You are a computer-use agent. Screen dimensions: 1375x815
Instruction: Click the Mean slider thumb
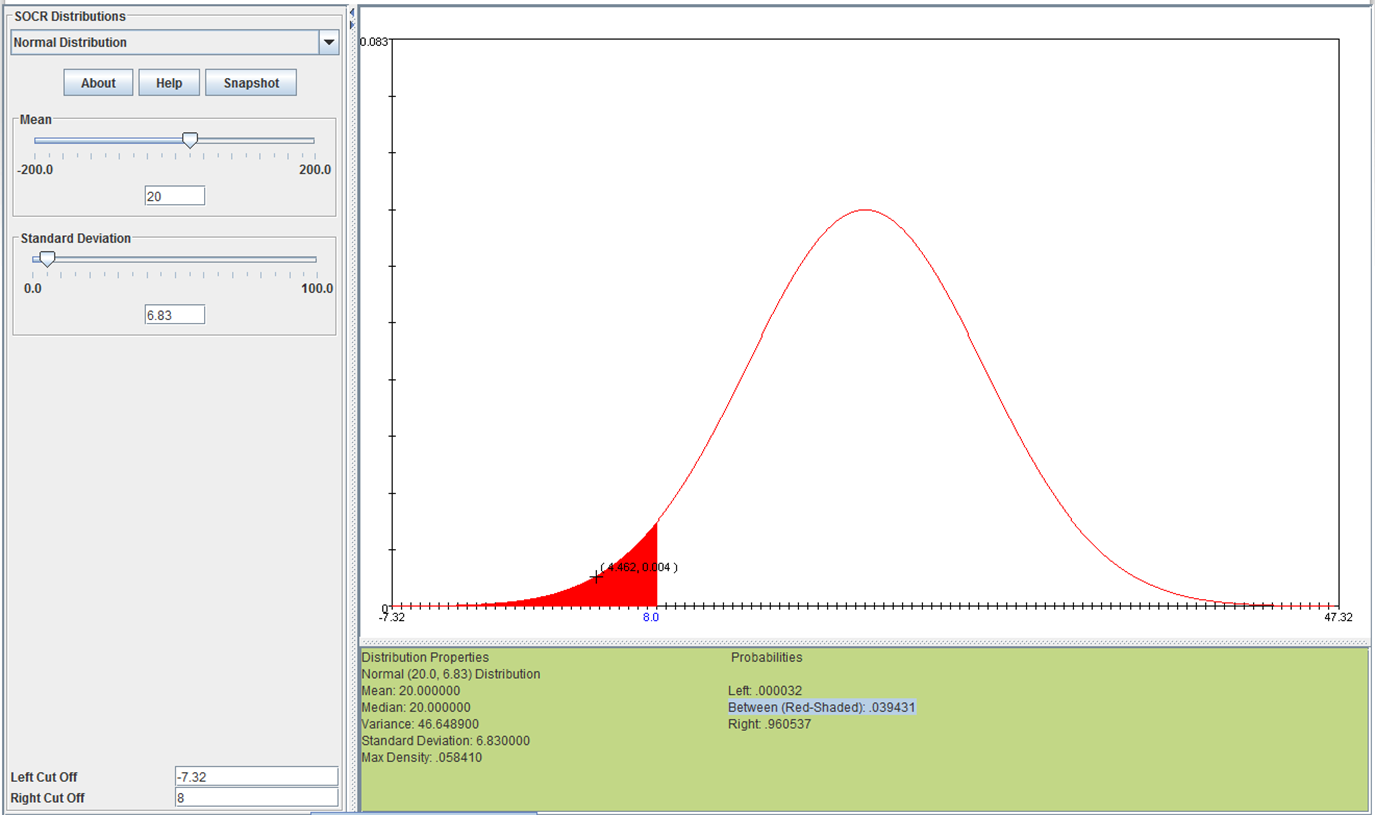[189, 141]
